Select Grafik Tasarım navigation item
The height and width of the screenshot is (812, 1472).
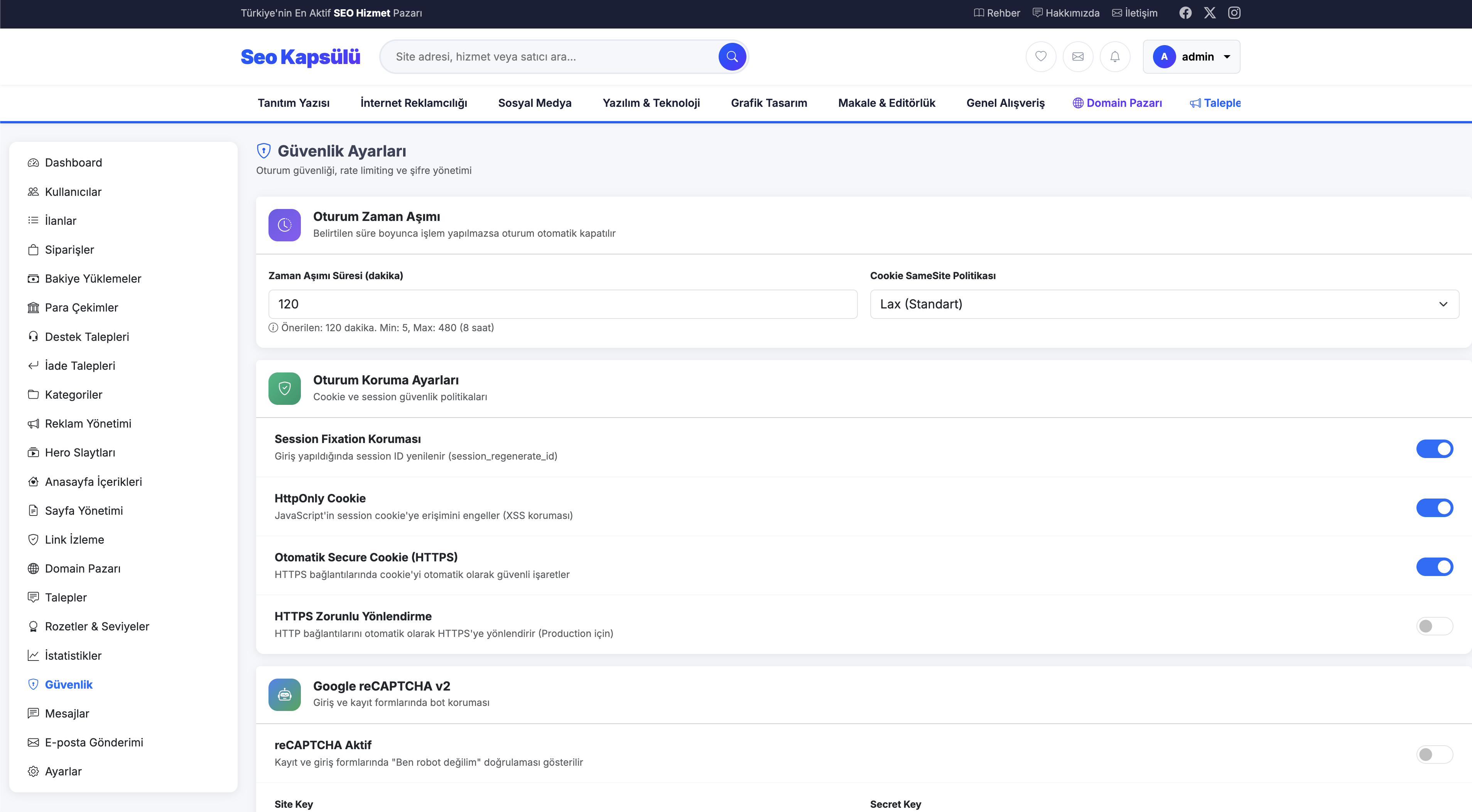[x=768, y=103]
